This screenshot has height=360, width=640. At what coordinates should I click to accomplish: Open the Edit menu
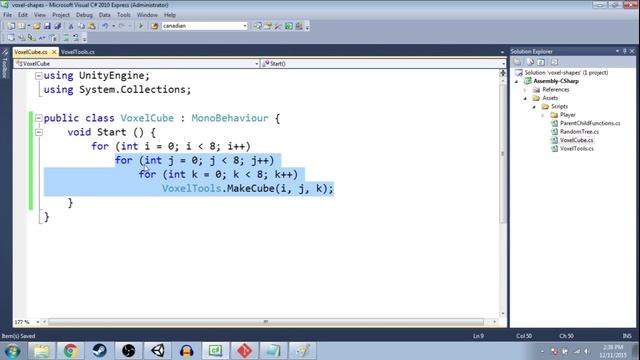coord(23,15)
